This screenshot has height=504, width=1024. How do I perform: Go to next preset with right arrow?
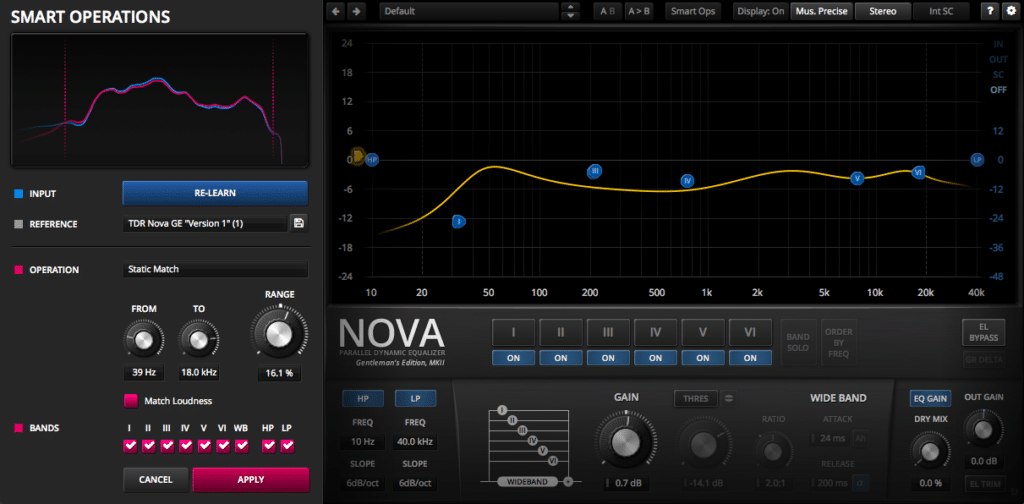point(356,11)
